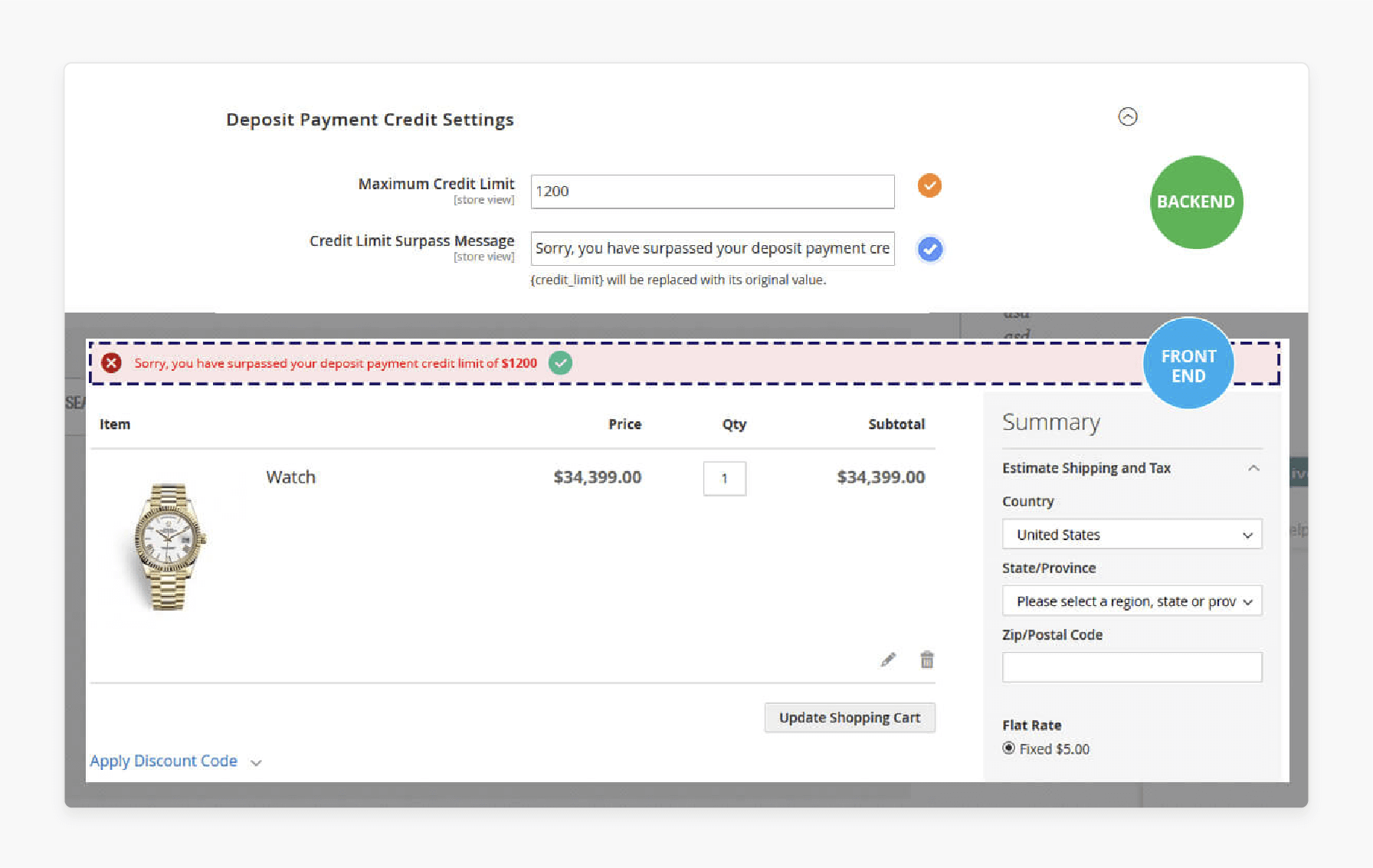Click the Item column header
Image resolution: width=1373 pixels, height=868 pixels.
tap(115, 424)
